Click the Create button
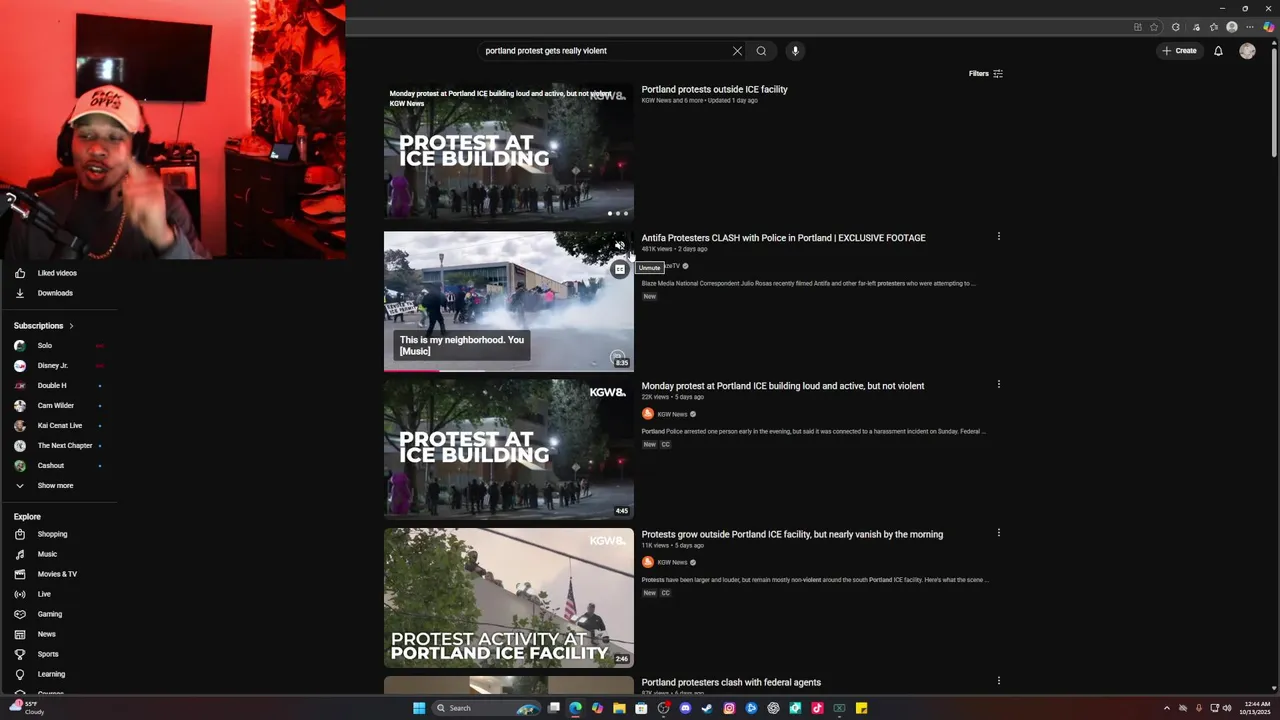 pyautogui.click(x=1179, y=51)
